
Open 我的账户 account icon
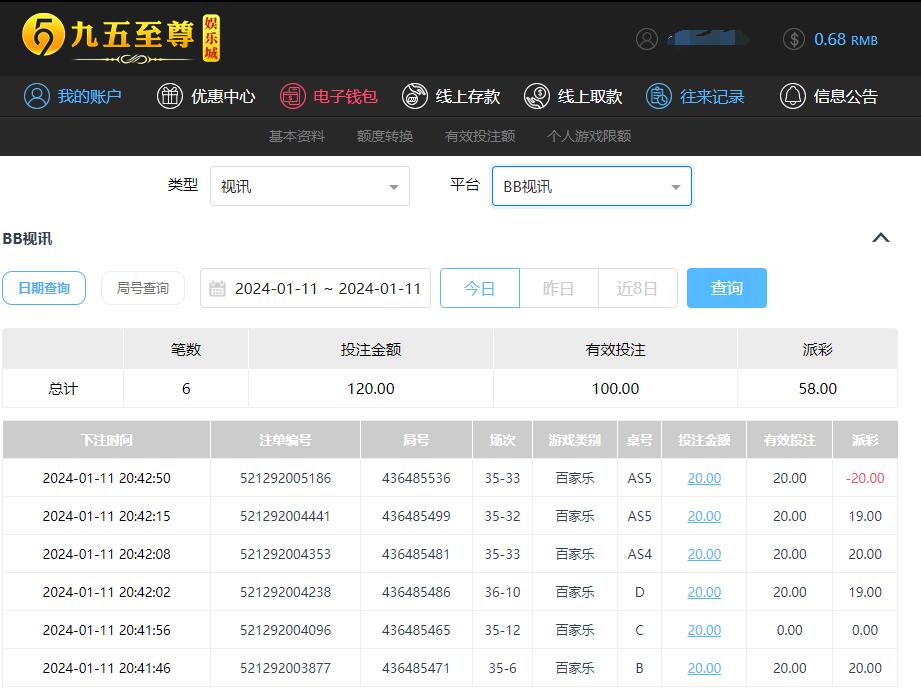pos(37,96)
